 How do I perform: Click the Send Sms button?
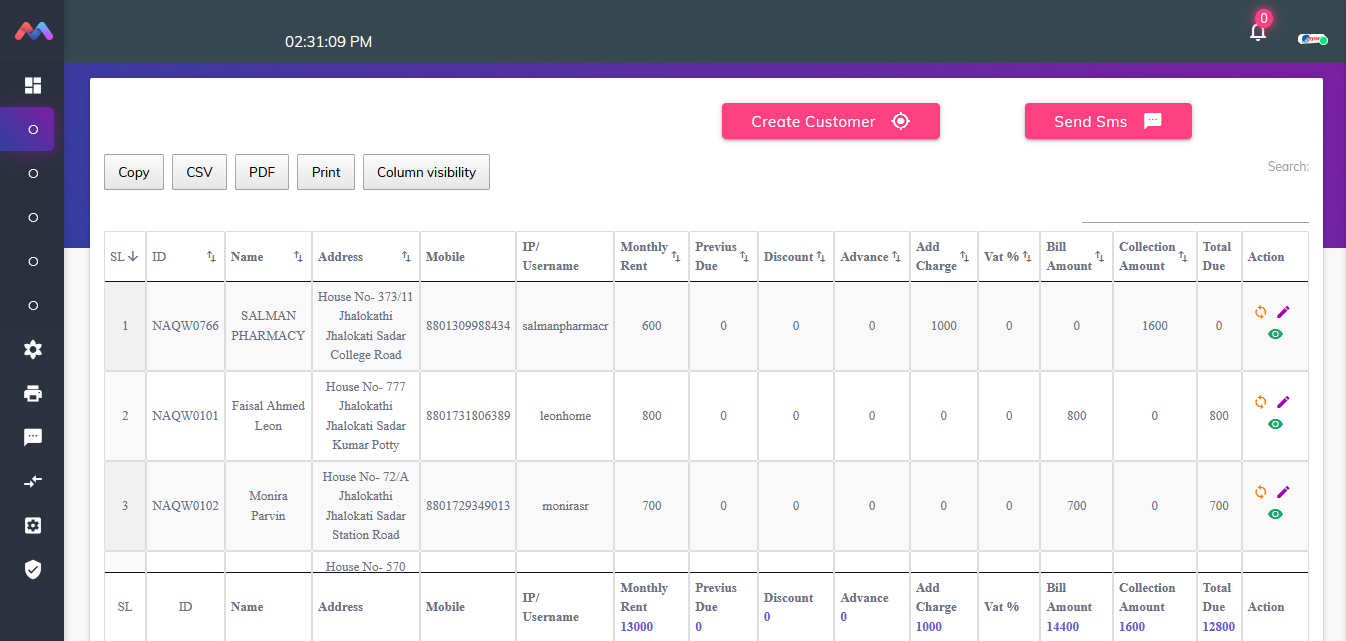pyautogui.click(x=1107, y=121)
